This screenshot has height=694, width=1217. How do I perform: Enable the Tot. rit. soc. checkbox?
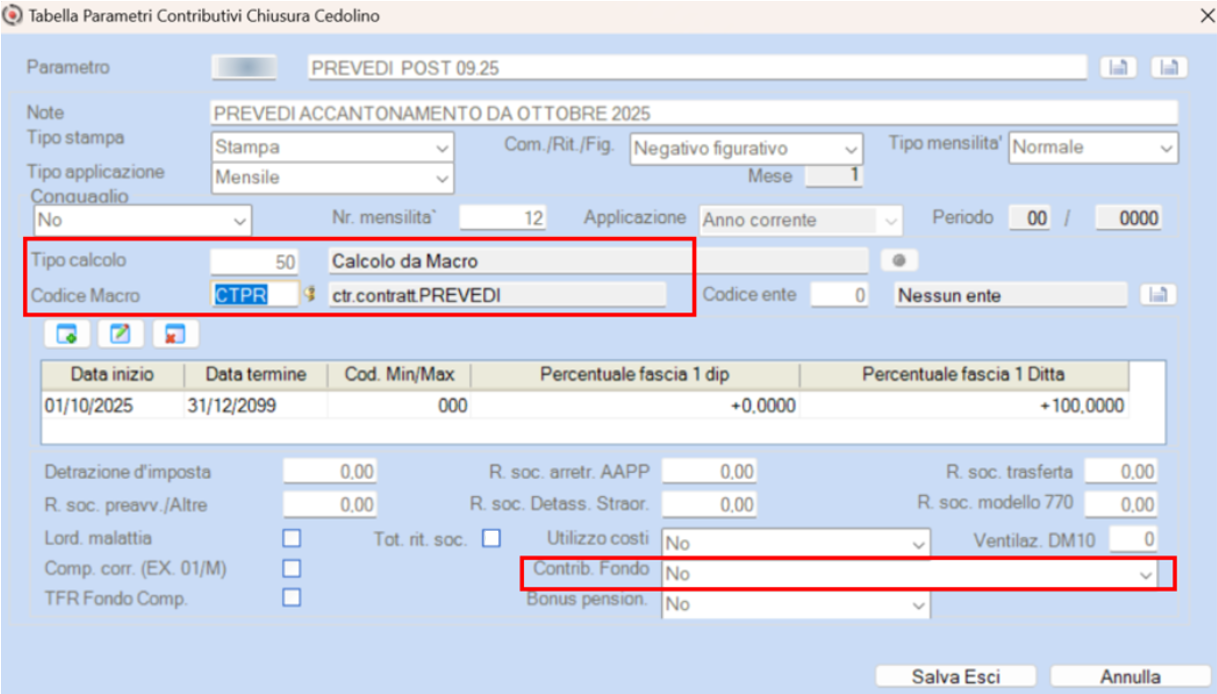[x=491, y=539]
